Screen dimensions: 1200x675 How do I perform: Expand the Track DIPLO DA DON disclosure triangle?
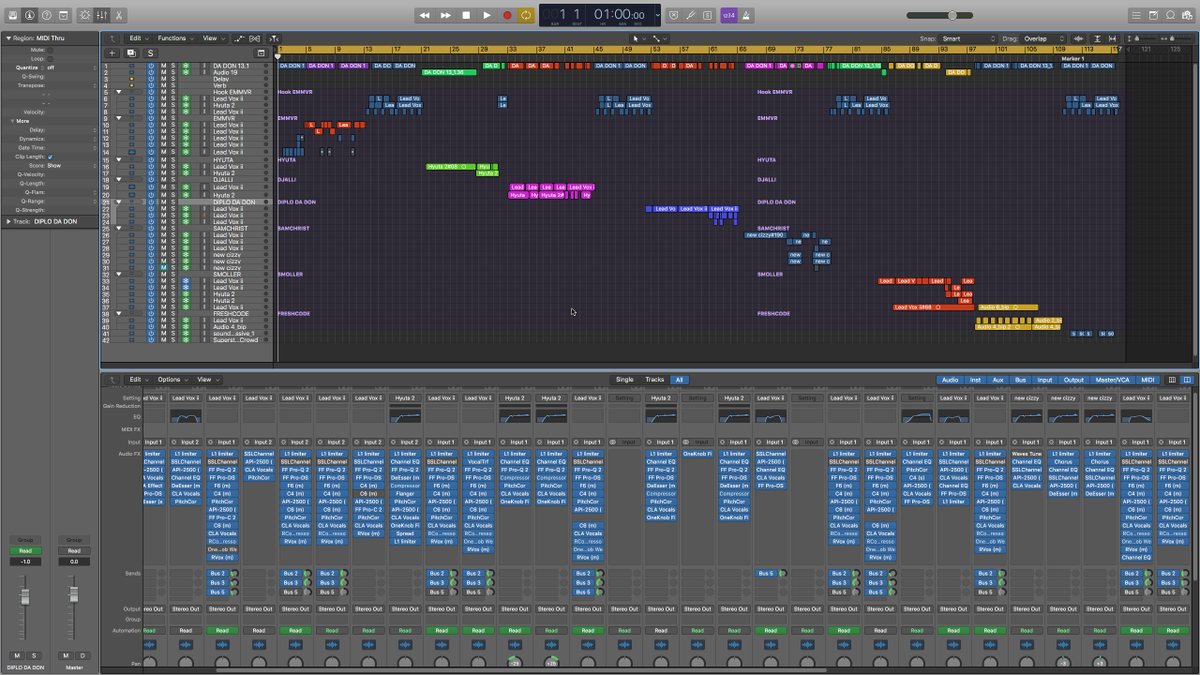[8, 220]
